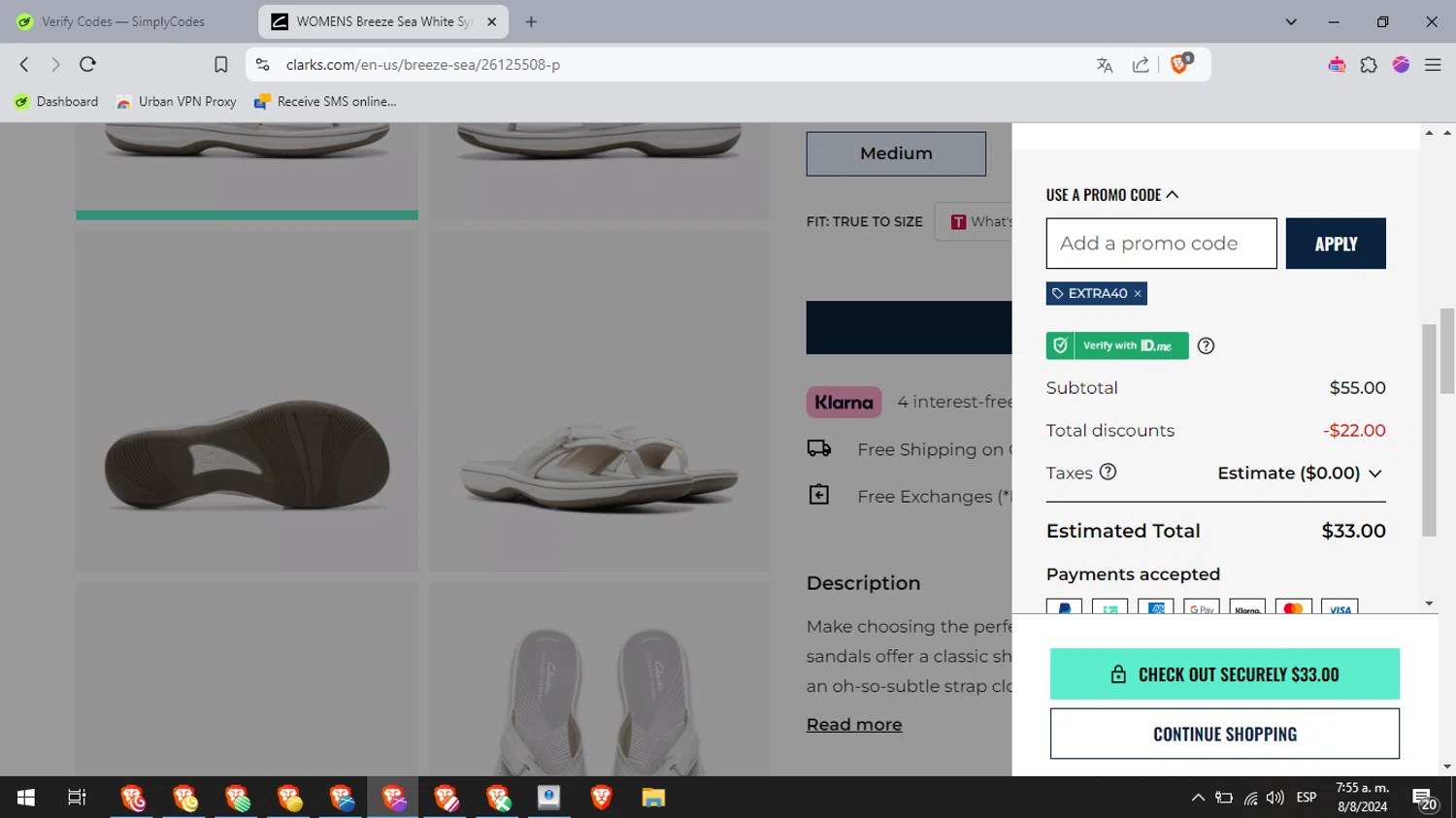Open the pink calendar extension icon
This screenshot has width=1456, height=818.
pyautogui.click(x=1337, y=65)
